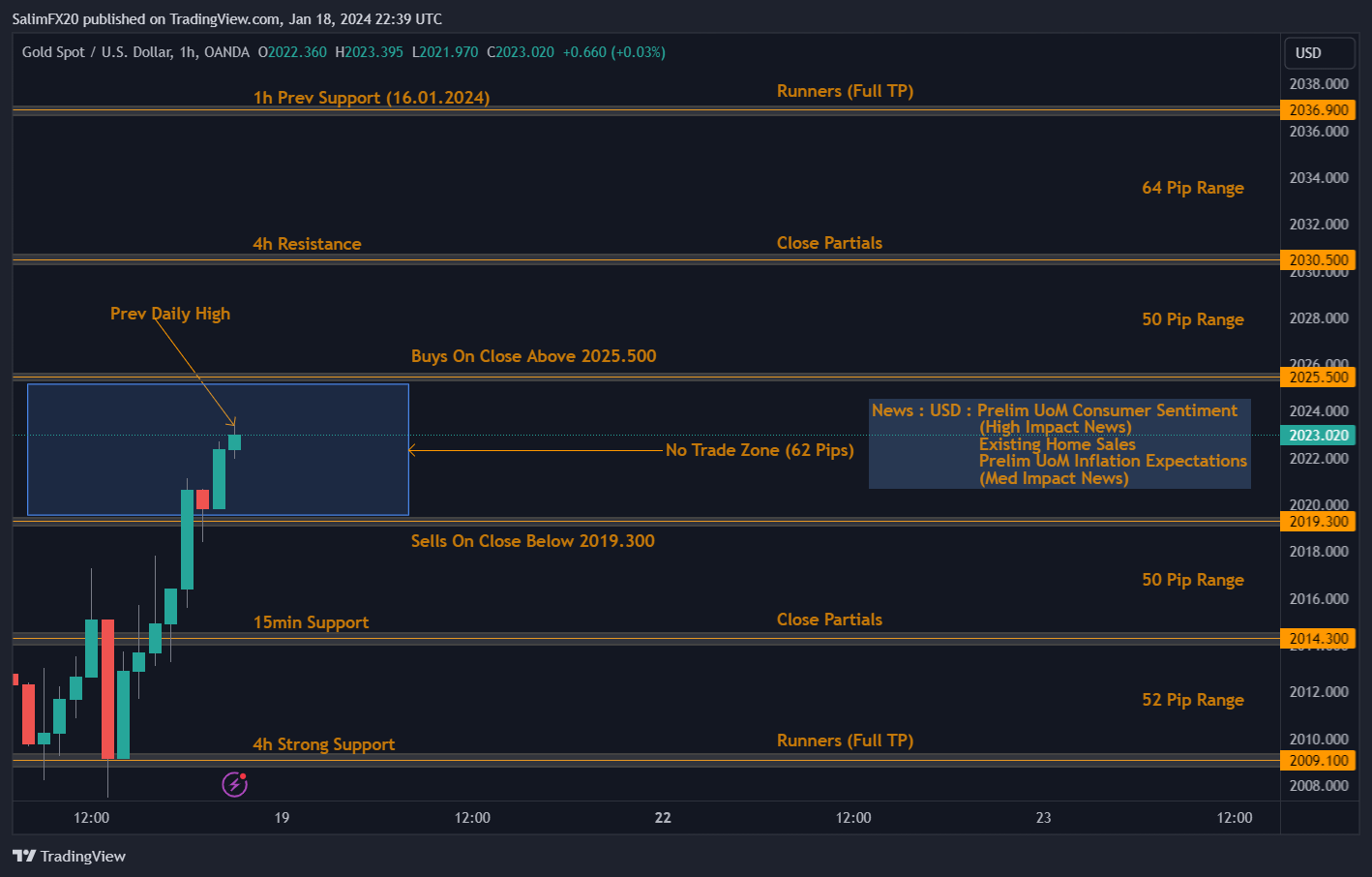
Task: Select the 2025.500 price level label
Action: coord(1318,378)
